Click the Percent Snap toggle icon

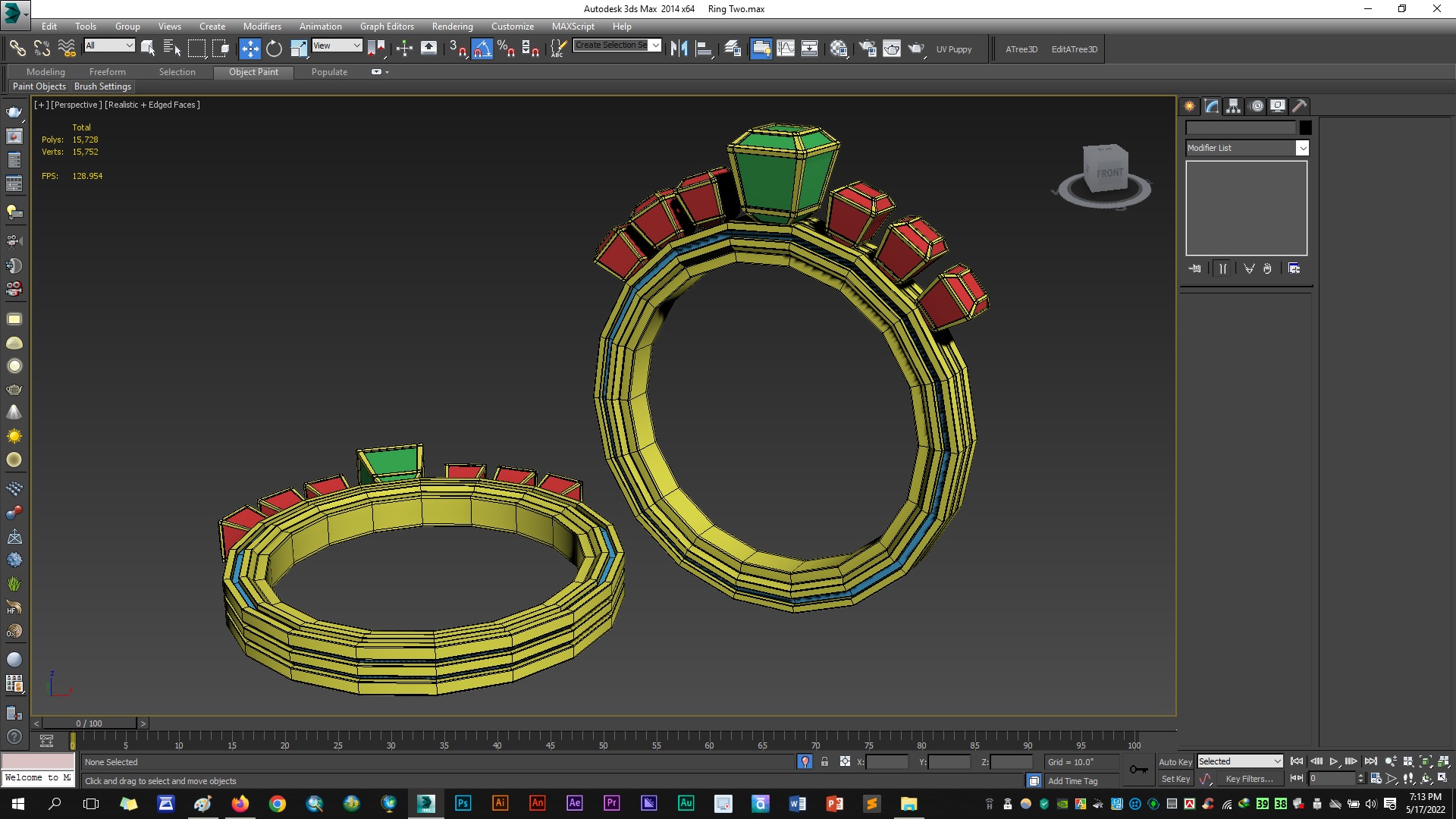[x=506, y=49]
